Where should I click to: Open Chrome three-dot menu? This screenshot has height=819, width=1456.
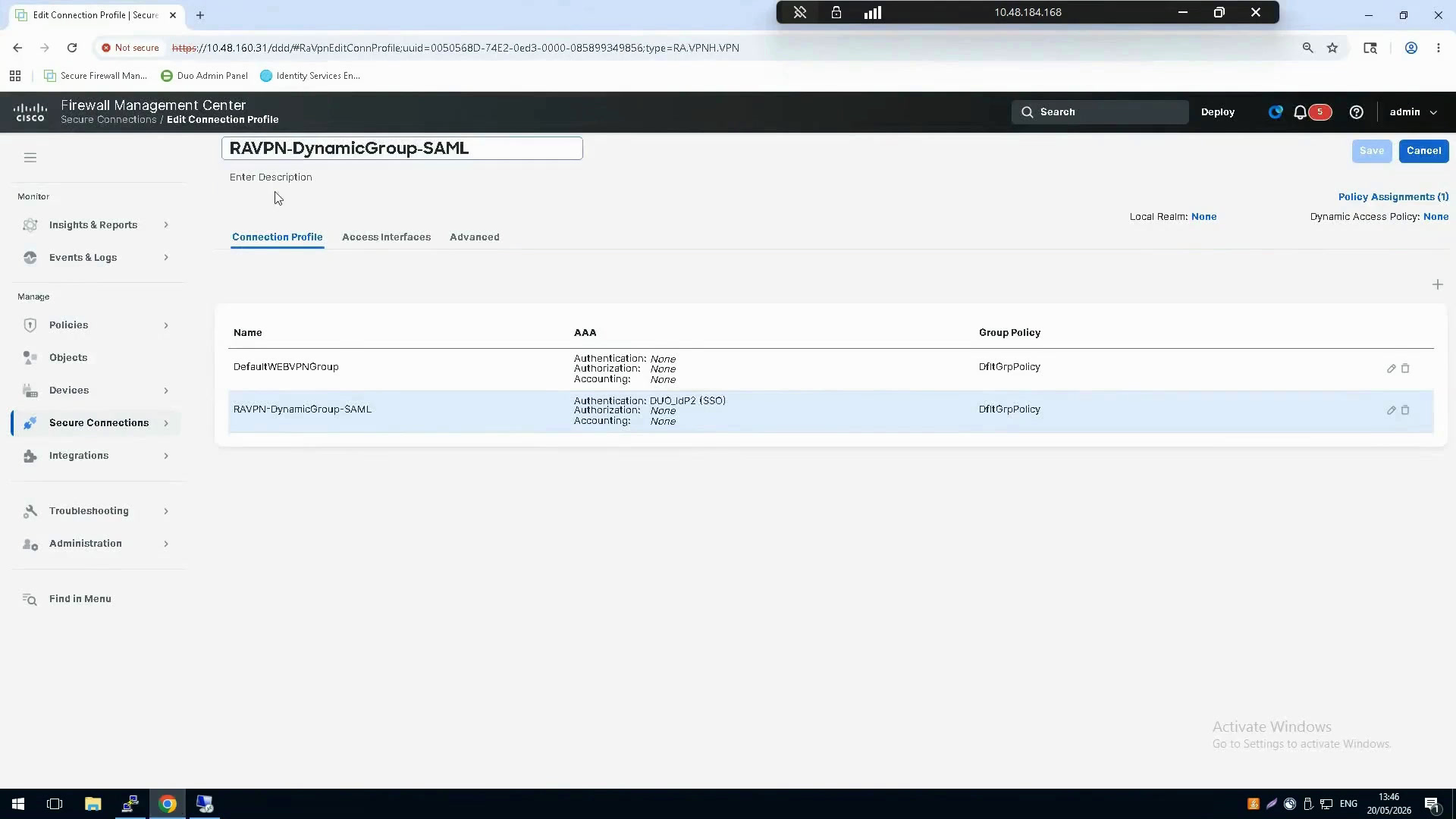tap(1439, 48)
